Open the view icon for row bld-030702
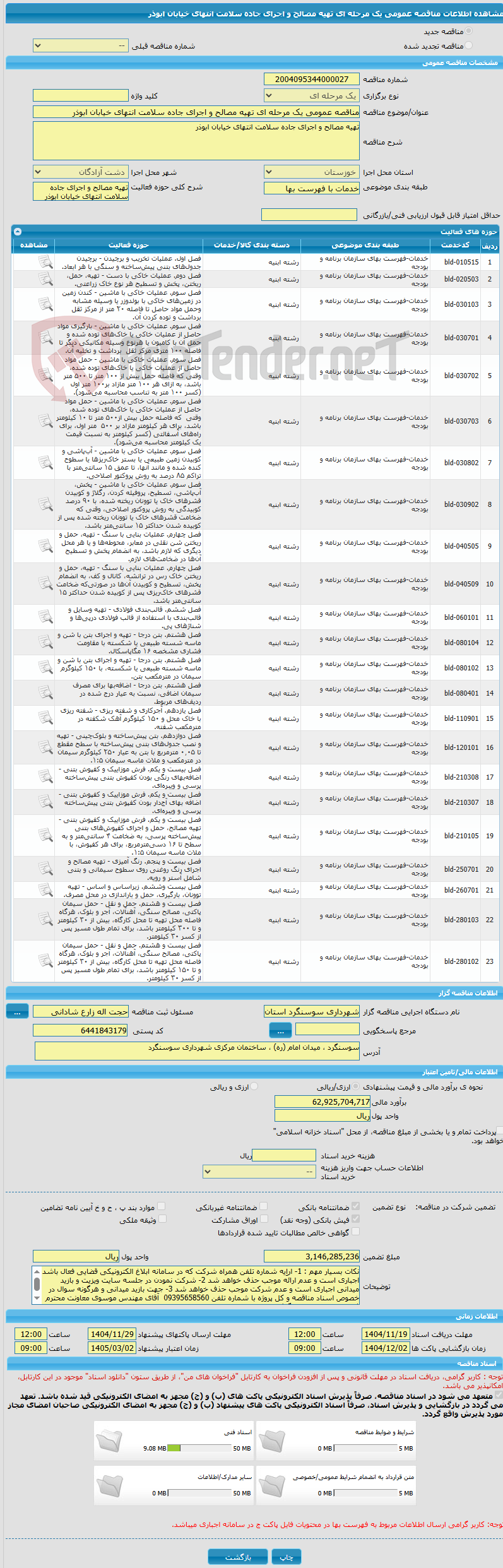This screenshot has height=1568, width=503. [x=45, y=376]
